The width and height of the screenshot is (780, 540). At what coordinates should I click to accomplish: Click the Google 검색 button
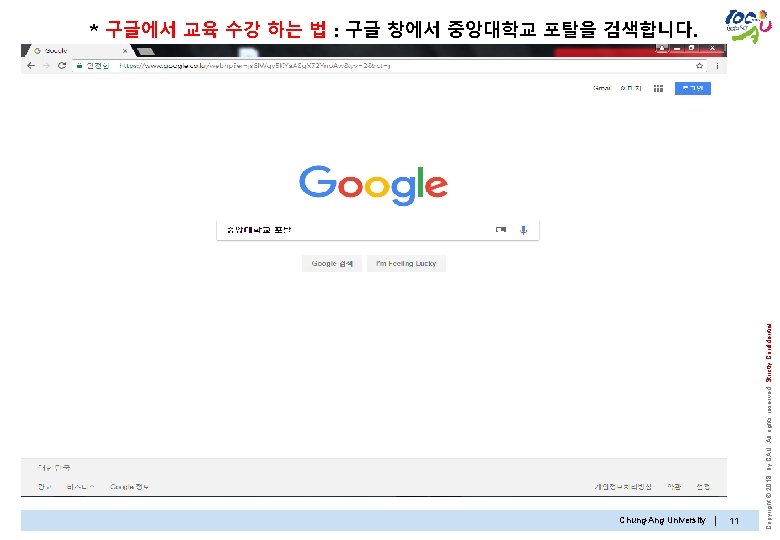(332, 264)
